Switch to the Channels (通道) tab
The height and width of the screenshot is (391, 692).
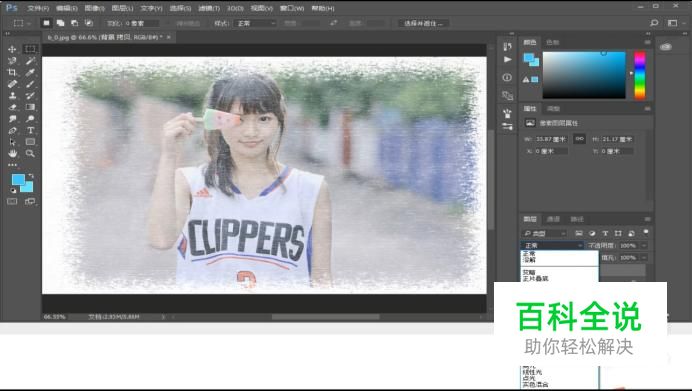click(x=553, y=219)
